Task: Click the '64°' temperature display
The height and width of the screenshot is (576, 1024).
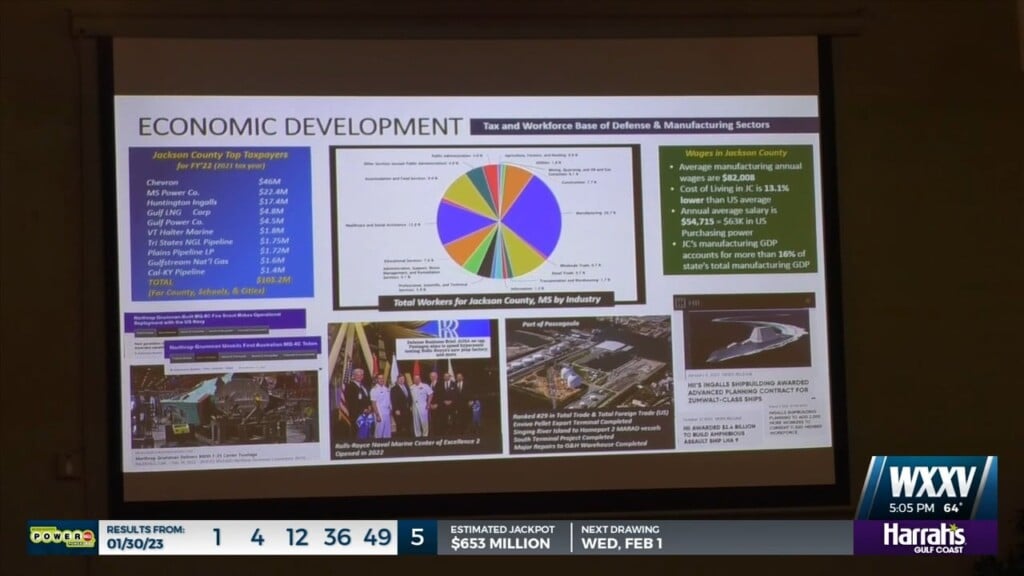Action: coord(953,507)
